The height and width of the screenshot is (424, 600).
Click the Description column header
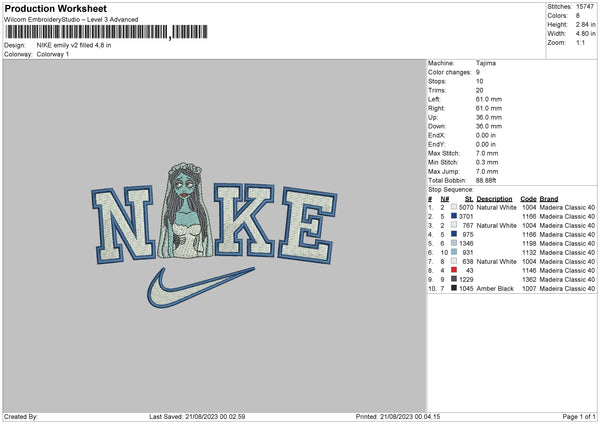pos(494,199)
